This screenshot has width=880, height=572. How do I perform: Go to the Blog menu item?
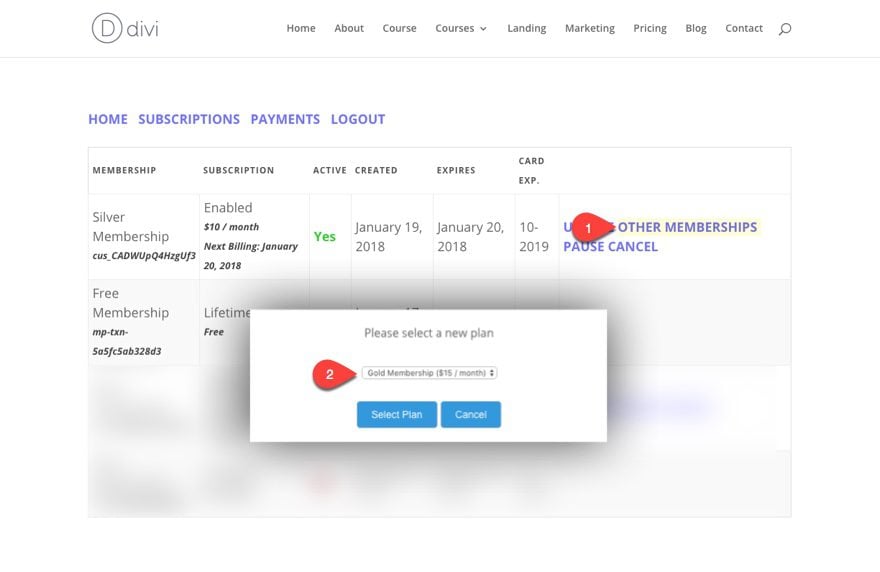point(696,28)
